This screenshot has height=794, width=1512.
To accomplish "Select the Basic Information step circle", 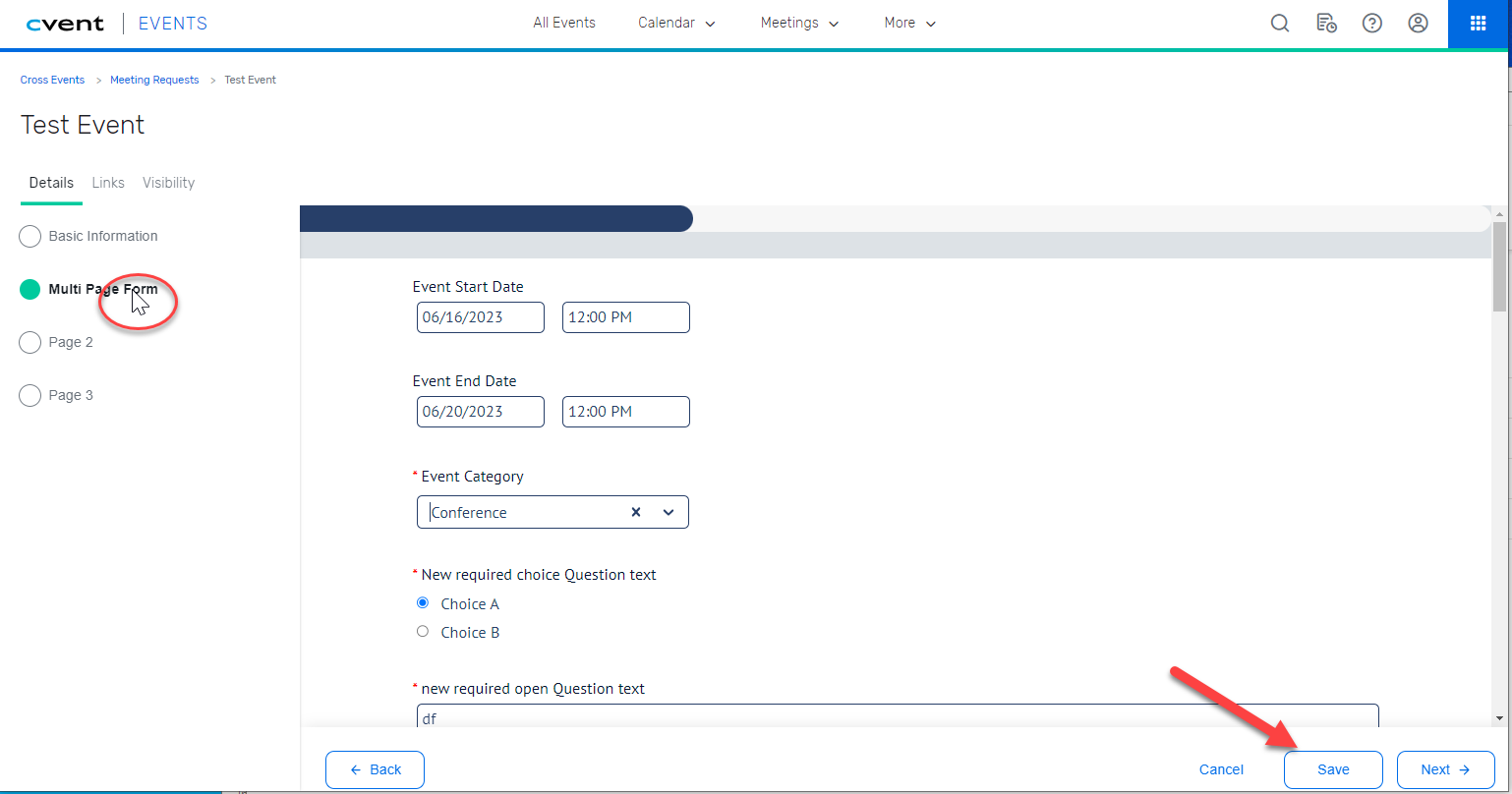I will [30, 236].
